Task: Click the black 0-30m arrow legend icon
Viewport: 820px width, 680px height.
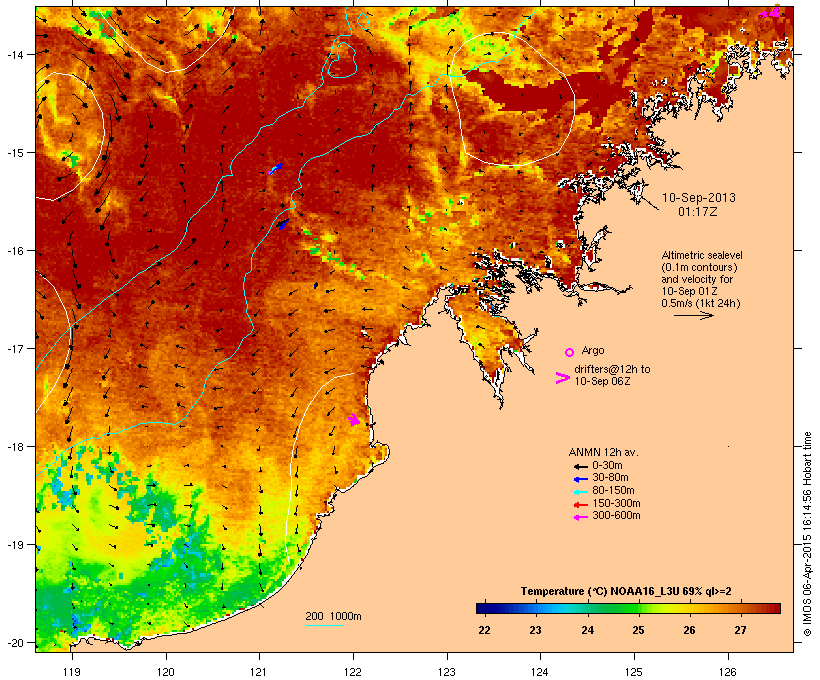Action: point(581,466)
